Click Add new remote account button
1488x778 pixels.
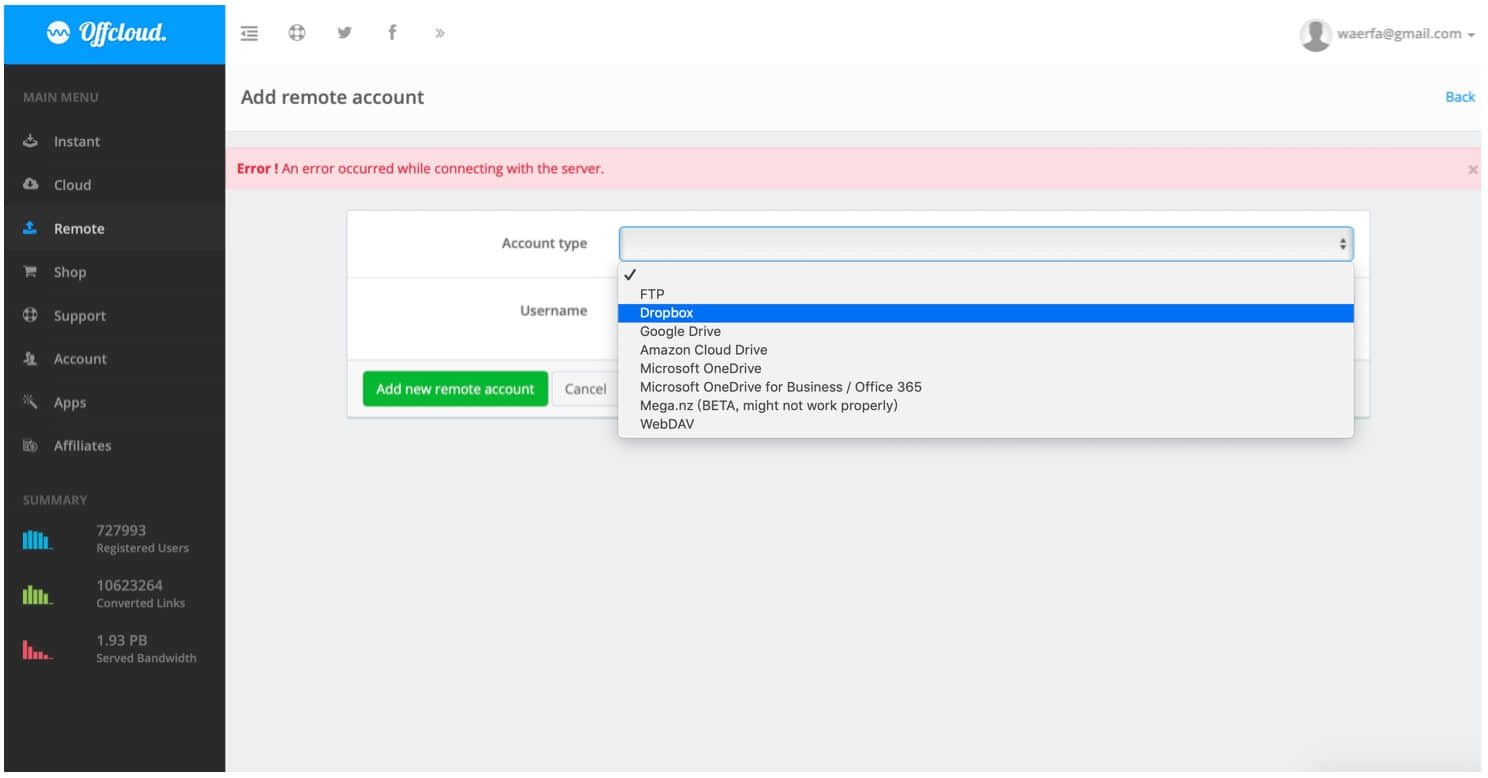click(455, 389)
